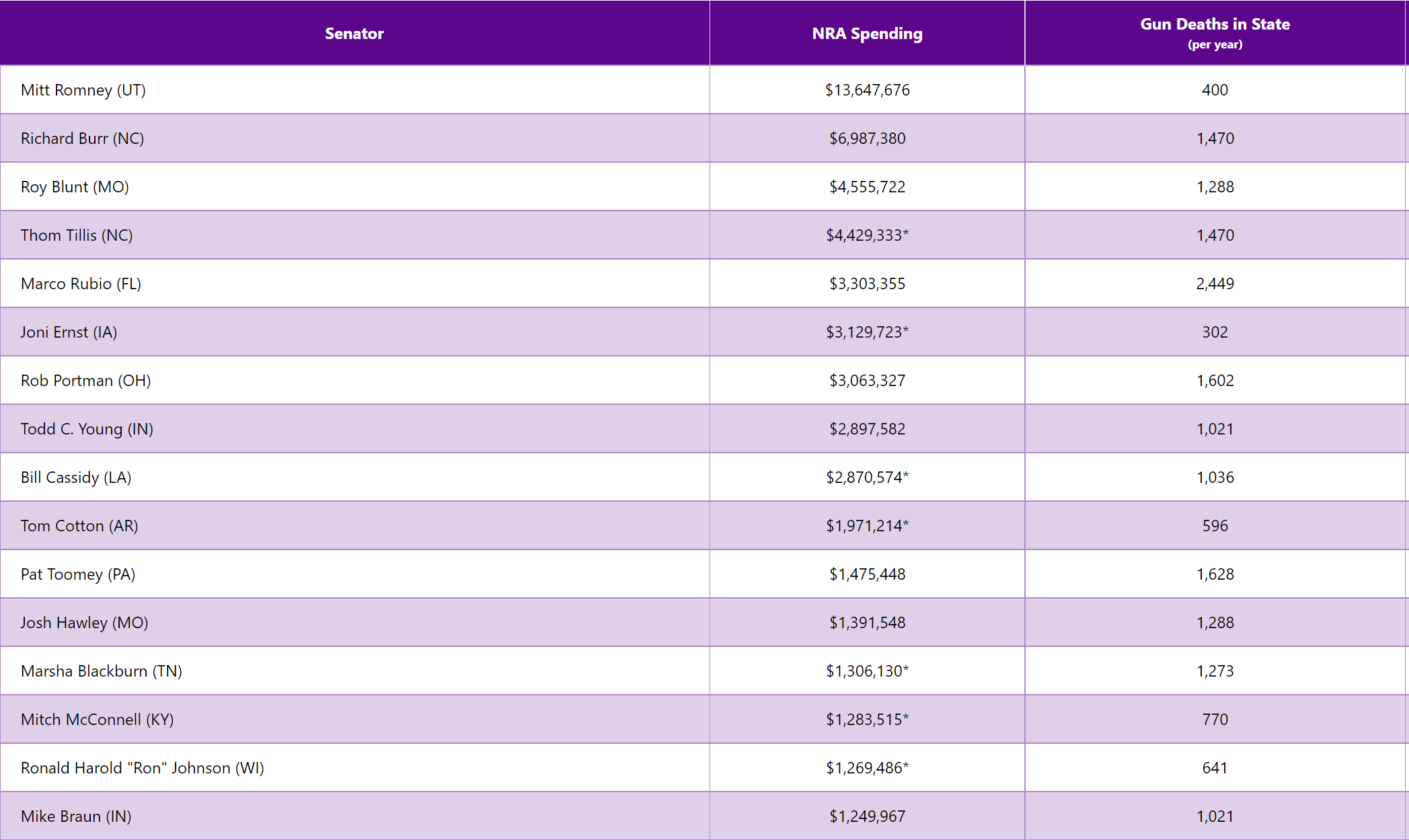Select the Joni Ernst (IA) row name
Screen dimensions: 1409x840
point(69,332)
